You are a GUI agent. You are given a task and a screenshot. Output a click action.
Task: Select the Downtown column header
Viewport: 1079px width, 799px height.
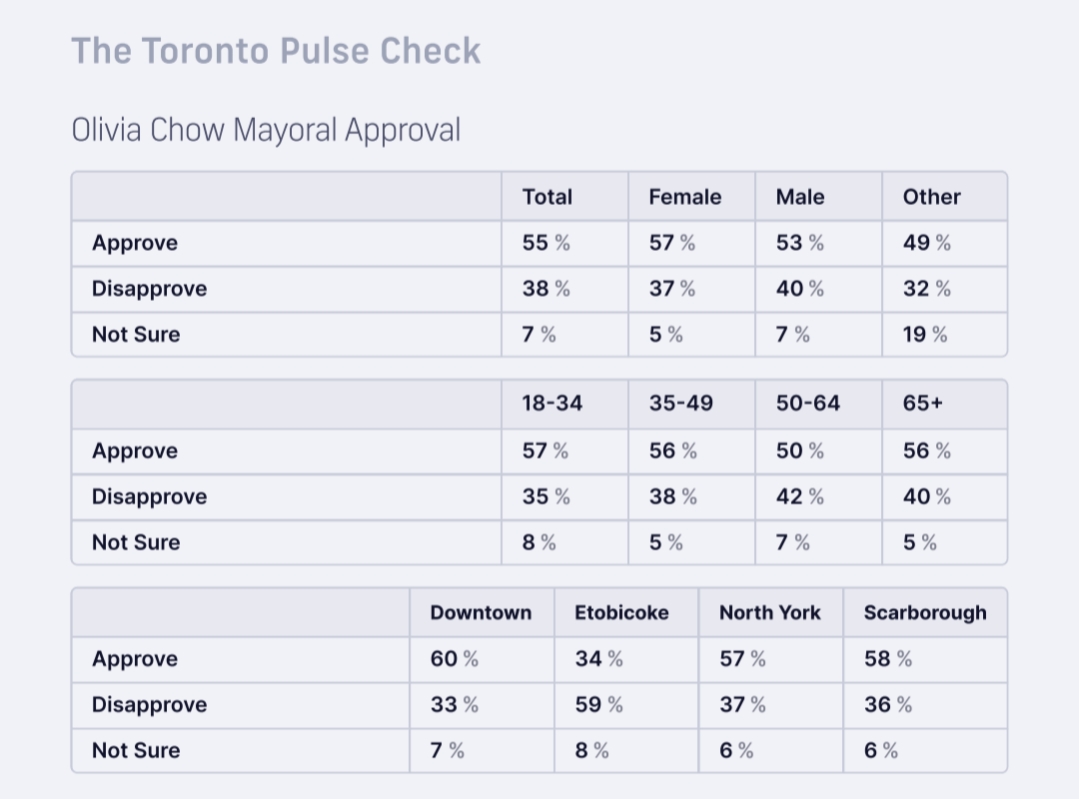(481, 613)
